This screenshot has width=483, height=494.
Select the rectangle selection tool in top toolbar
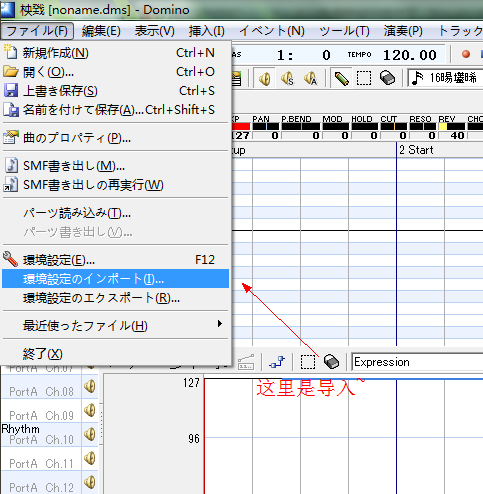(364, 78)
